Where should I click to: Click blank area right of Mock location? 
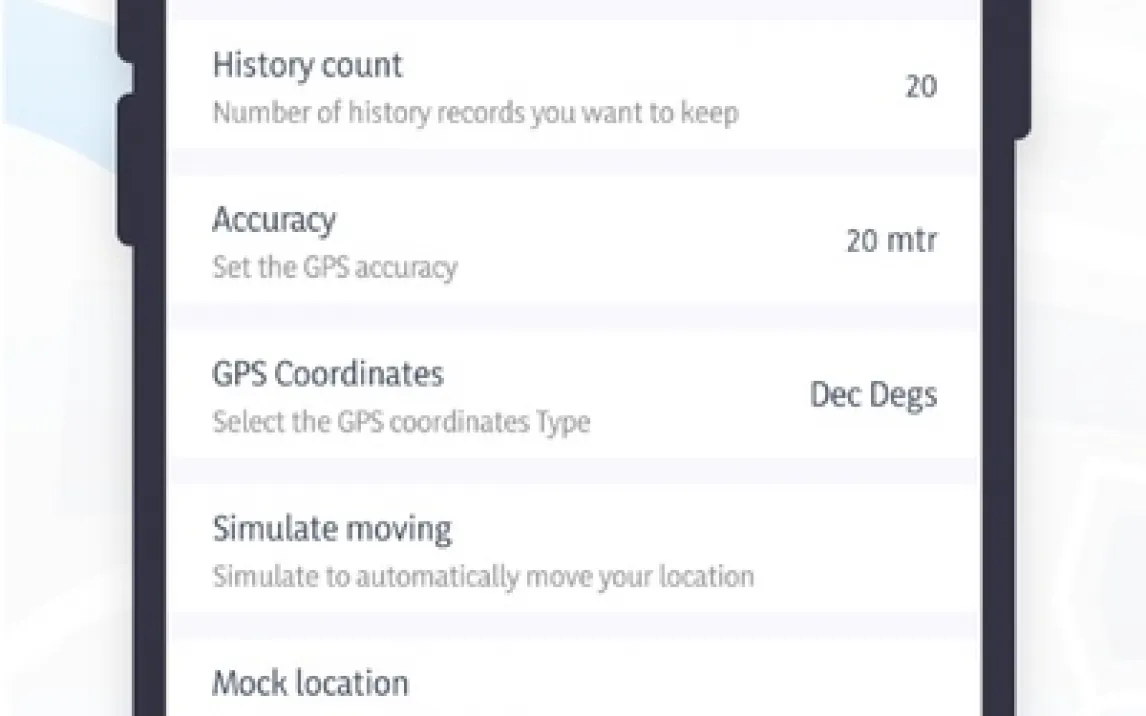[x=700, y=685]
